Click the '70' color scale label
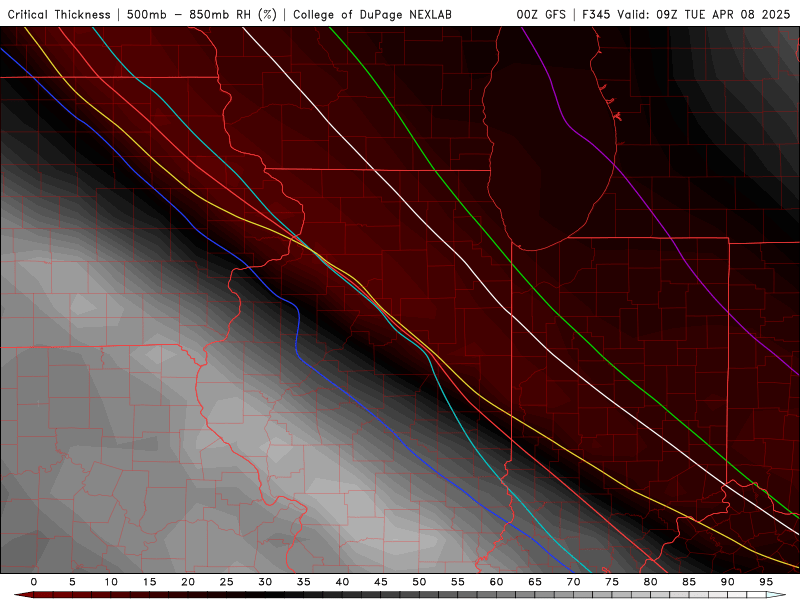 [573, 582]
